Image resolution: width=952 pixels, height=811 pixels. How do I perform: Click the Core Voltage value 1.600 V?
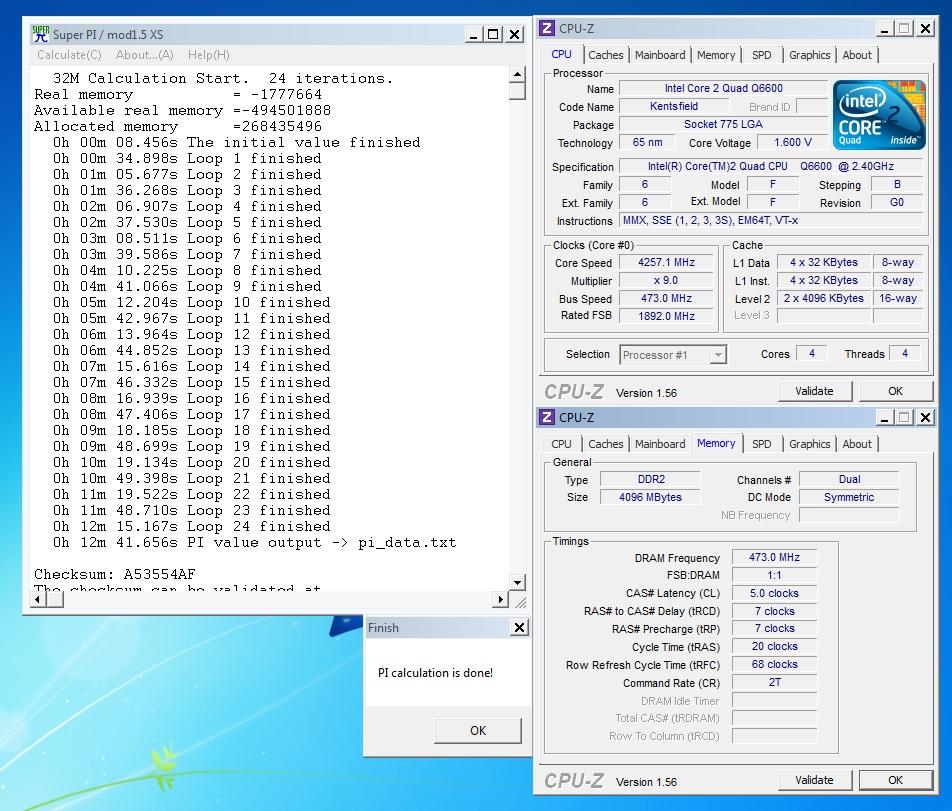coord(792,143)
